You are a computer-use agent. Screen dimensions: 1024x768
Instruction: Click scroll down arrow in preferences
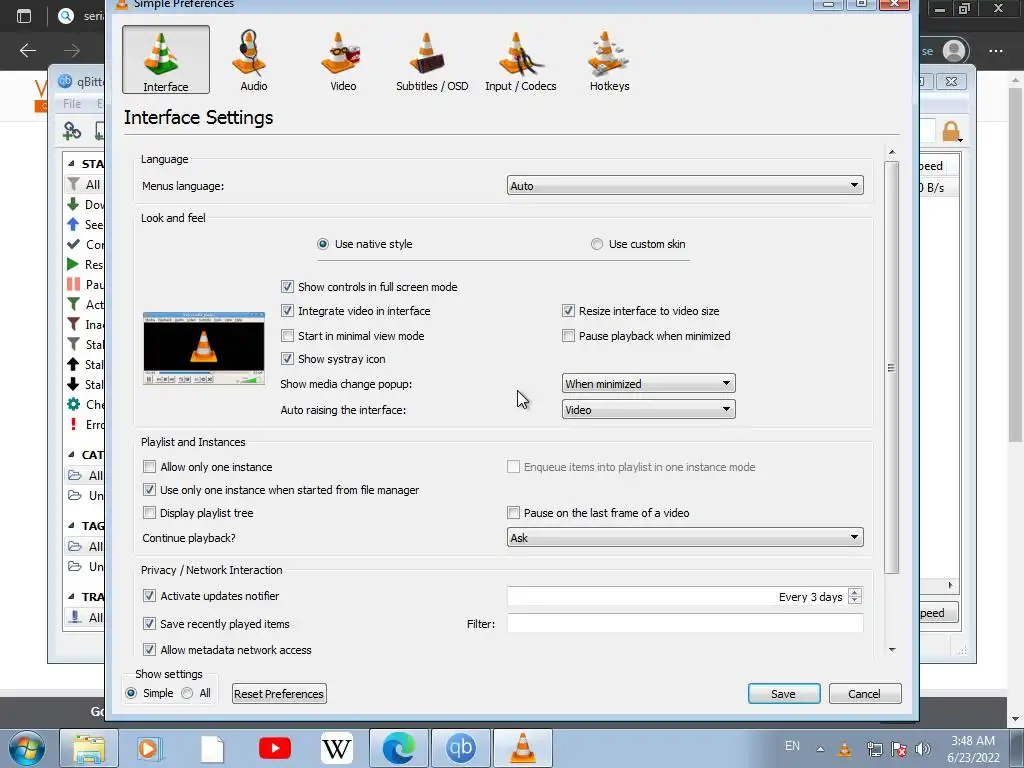coord(891,650)
